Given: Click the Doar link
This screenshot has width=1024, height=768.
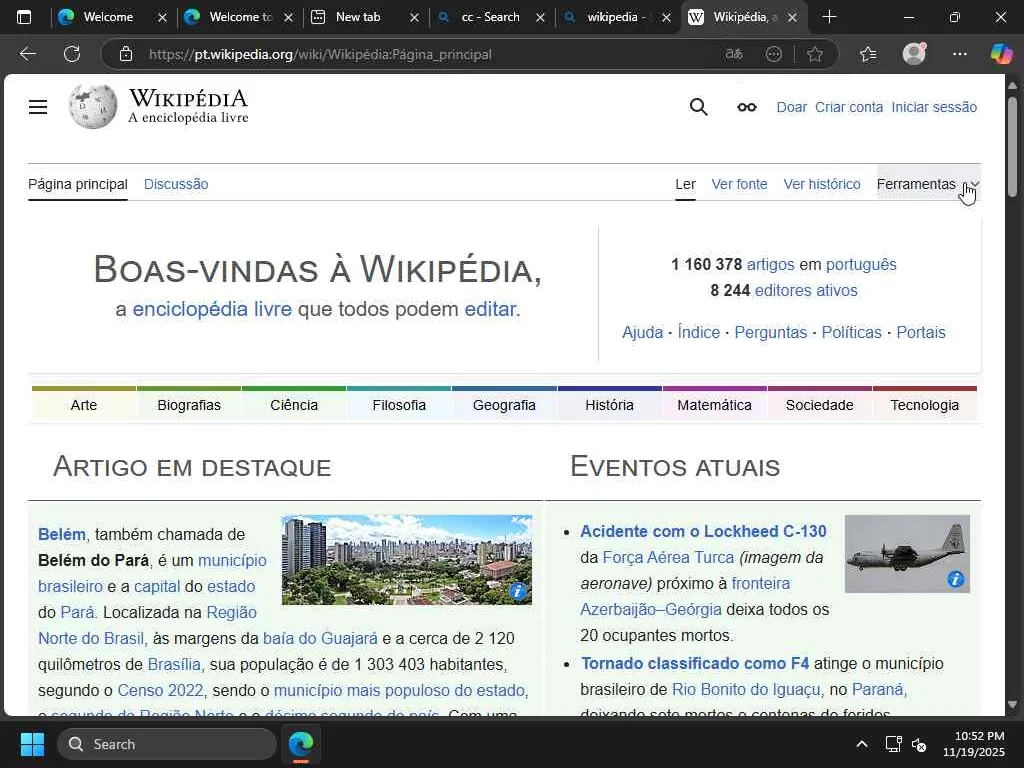Looking at the screenshot, I should (x=792, y=107).
